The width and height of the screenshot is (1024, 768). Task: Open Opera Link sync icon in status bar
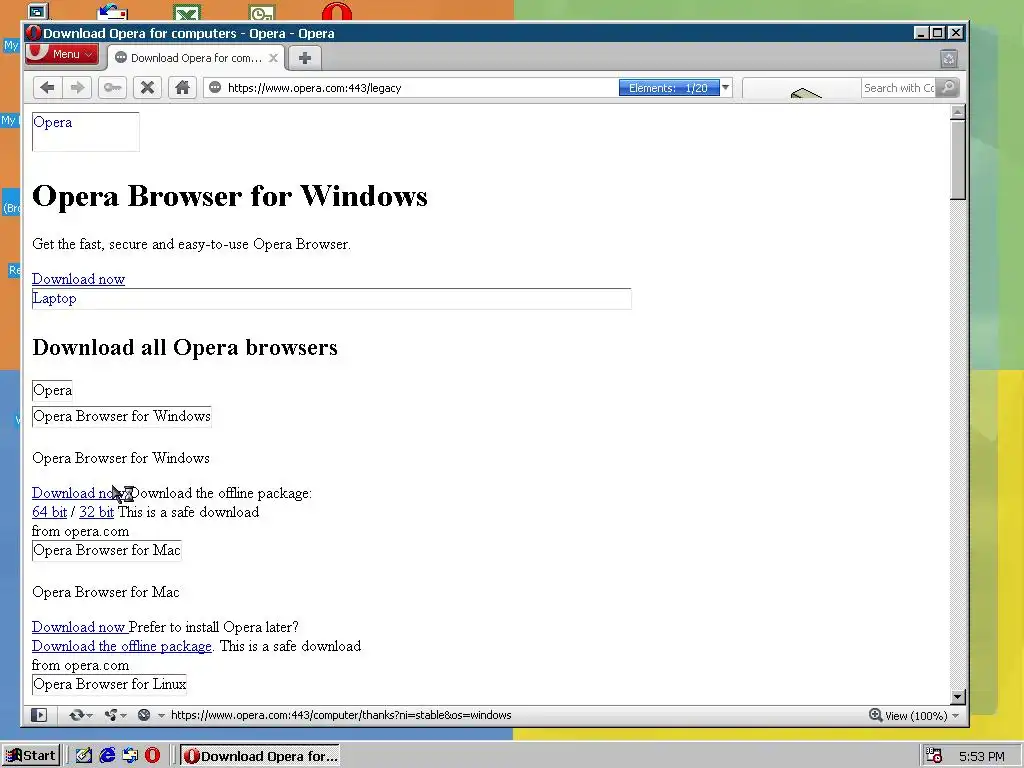(x=76, y=715)
